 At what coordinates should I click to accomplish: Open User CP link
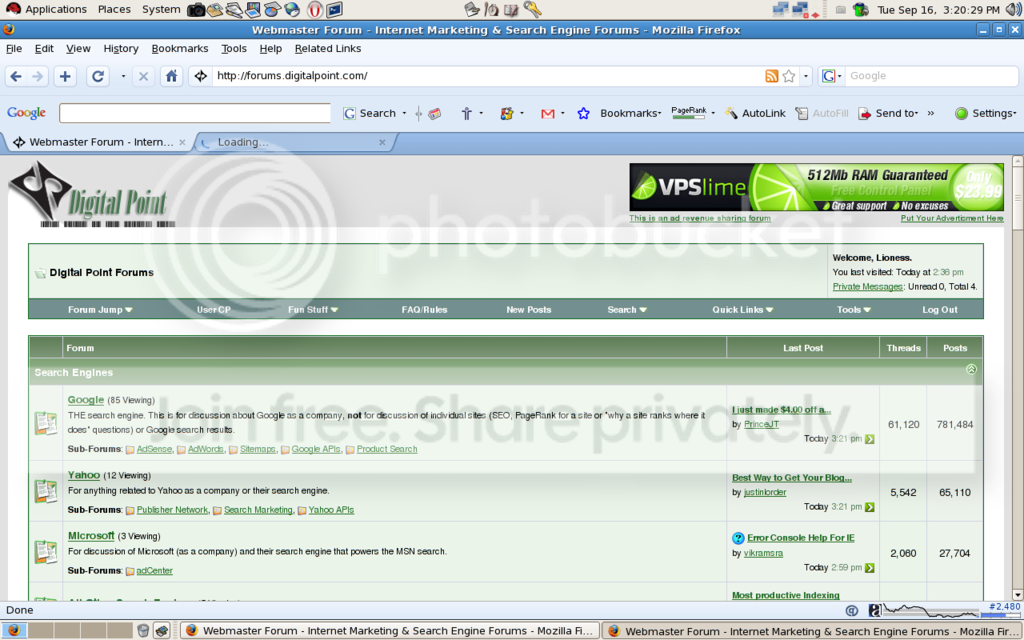[x=214, y=310]
